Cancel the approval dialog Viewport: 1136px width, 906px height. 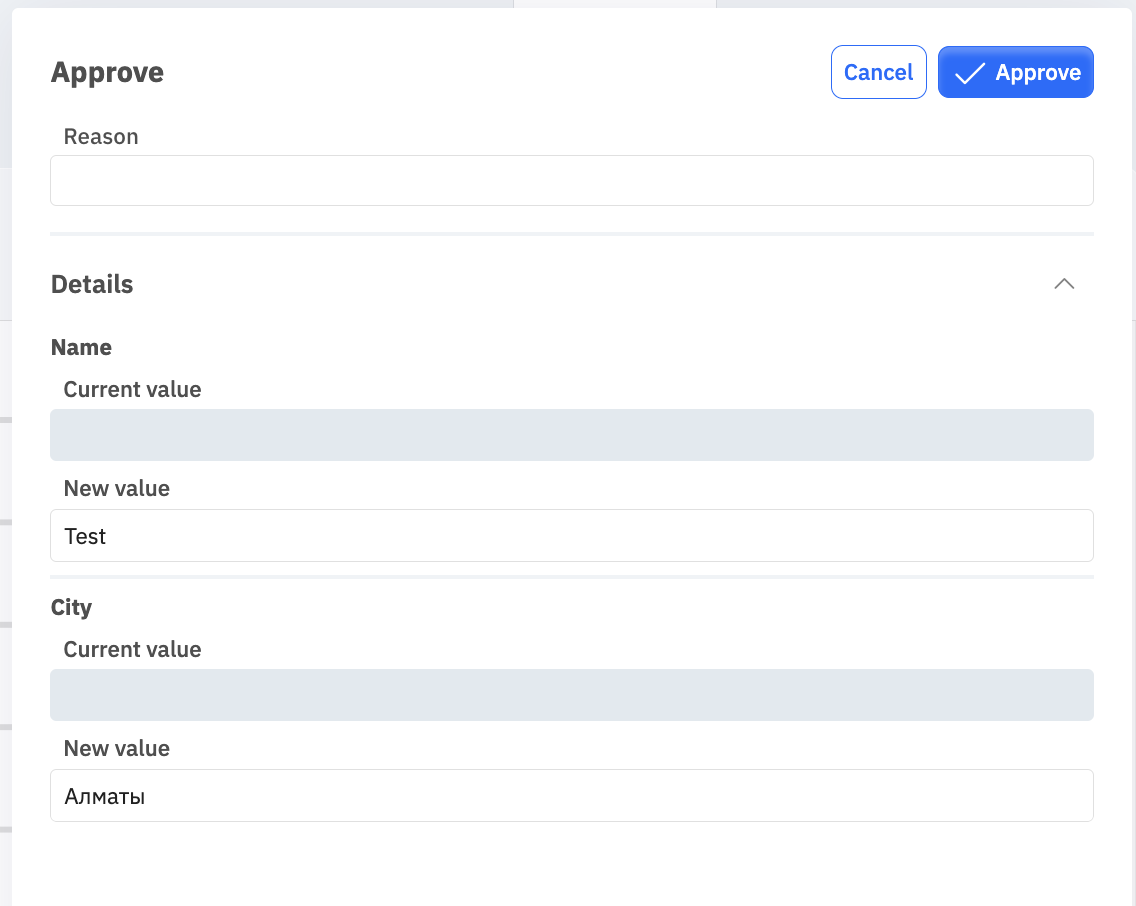pos(878,72)
